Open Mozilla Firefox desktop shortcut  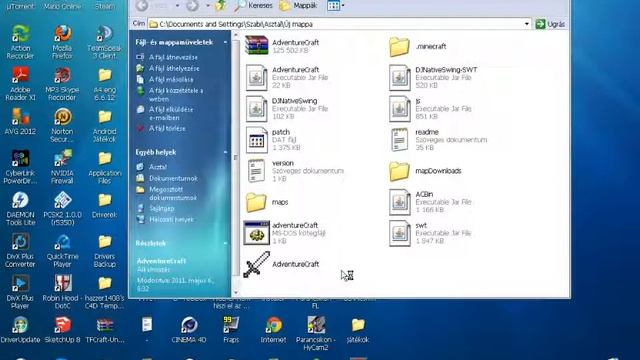coord(62,42)
